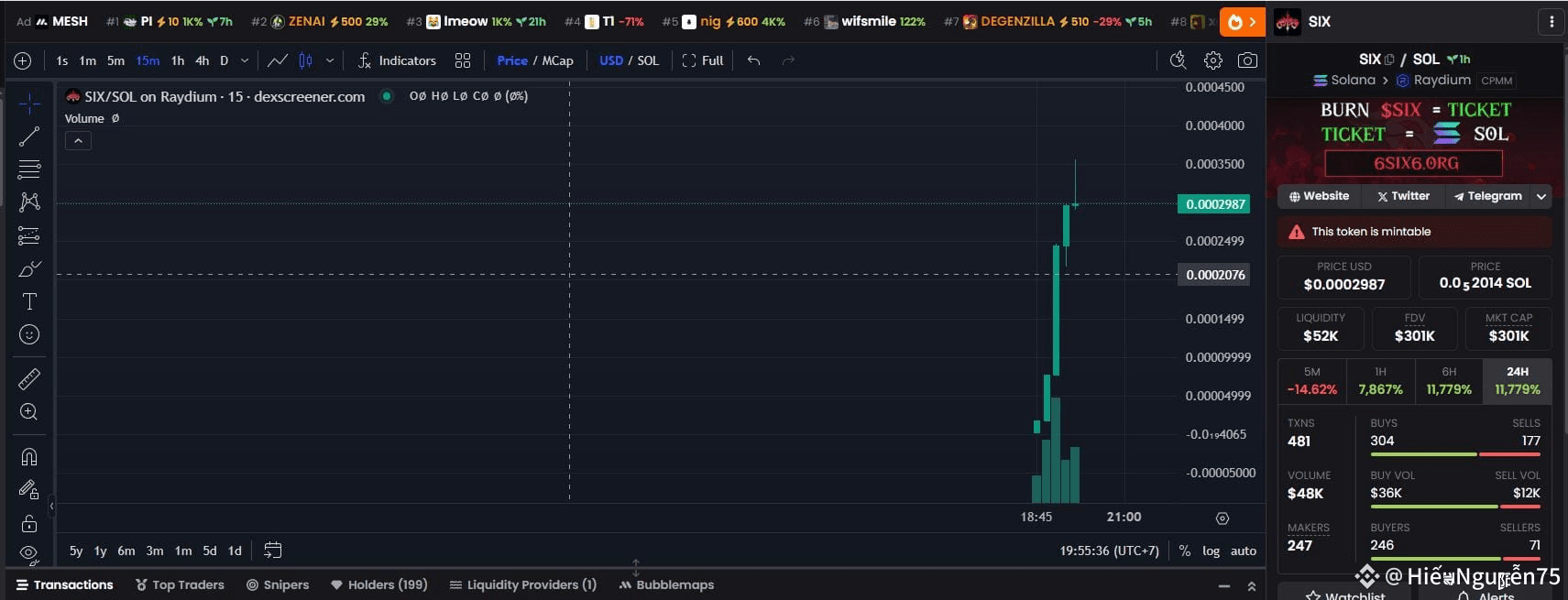Open indicator templates grid icon
This screenshot has width=1568, height=600.
coord(463,60)
